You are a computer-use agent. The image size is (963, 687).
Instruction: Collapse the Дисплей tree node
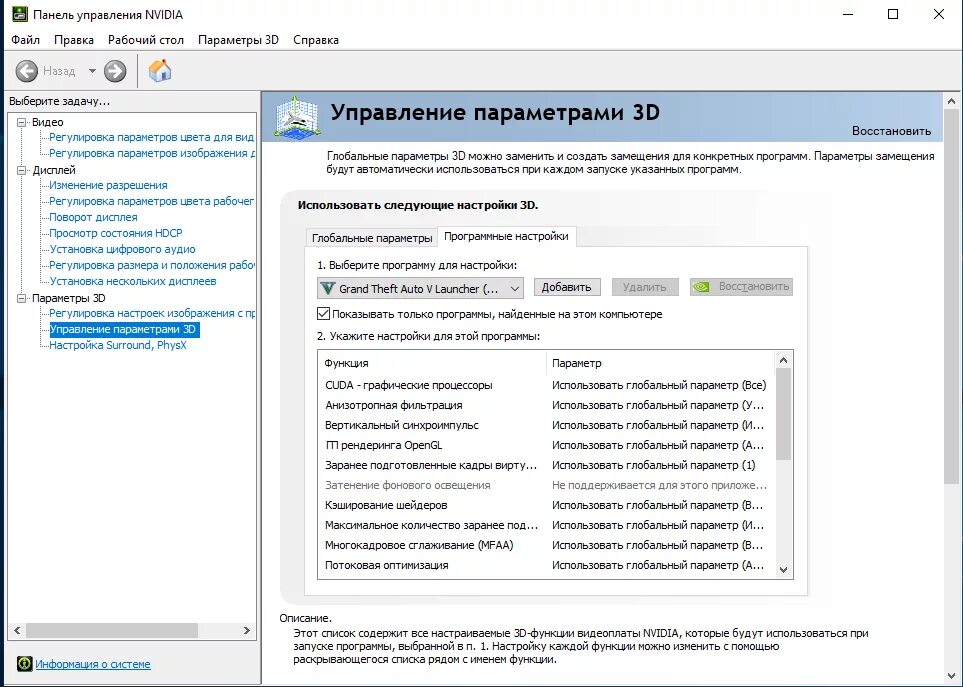pyautogui.click(x=21, y=170)
